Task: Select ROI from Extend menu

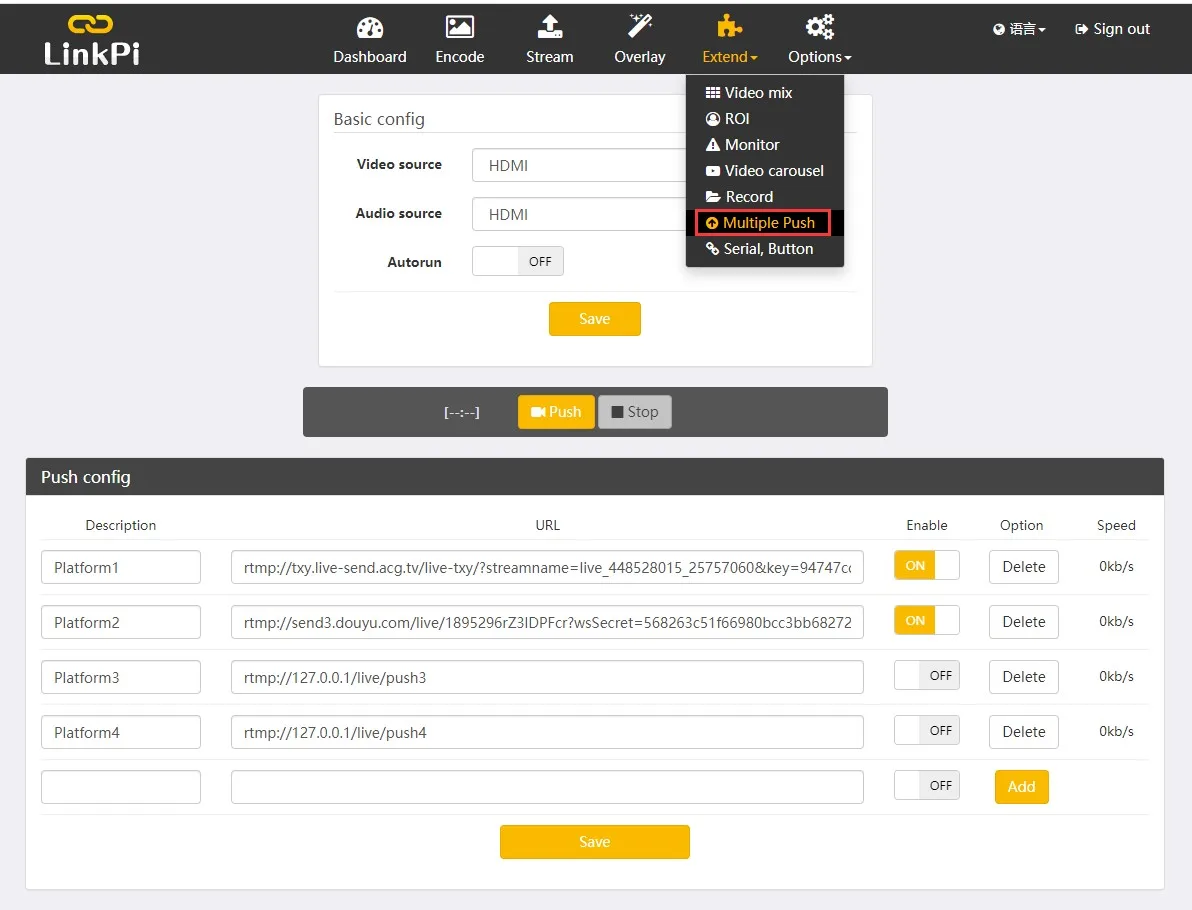Action: [x=765, y=119]
